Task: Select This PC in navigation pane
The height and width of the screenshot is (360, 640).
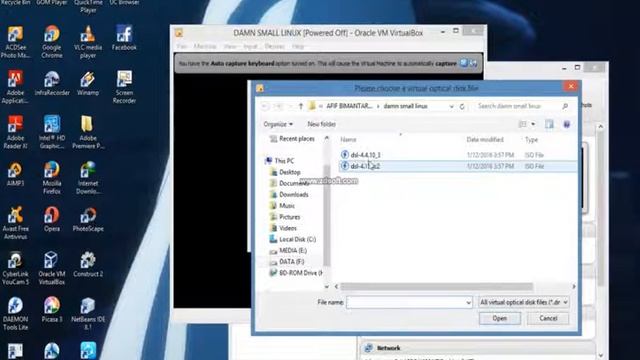Action: (280, 161)
